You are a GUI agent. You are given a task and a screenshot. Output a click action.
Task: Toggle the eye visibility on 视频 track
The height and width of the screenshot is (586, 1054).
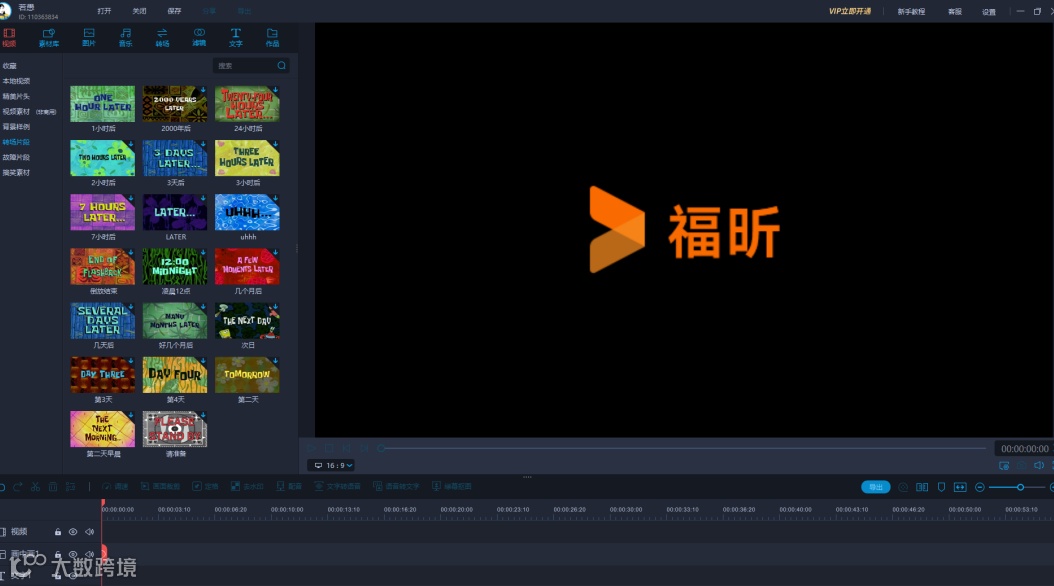pyautogui.click(x=73, y=532)
